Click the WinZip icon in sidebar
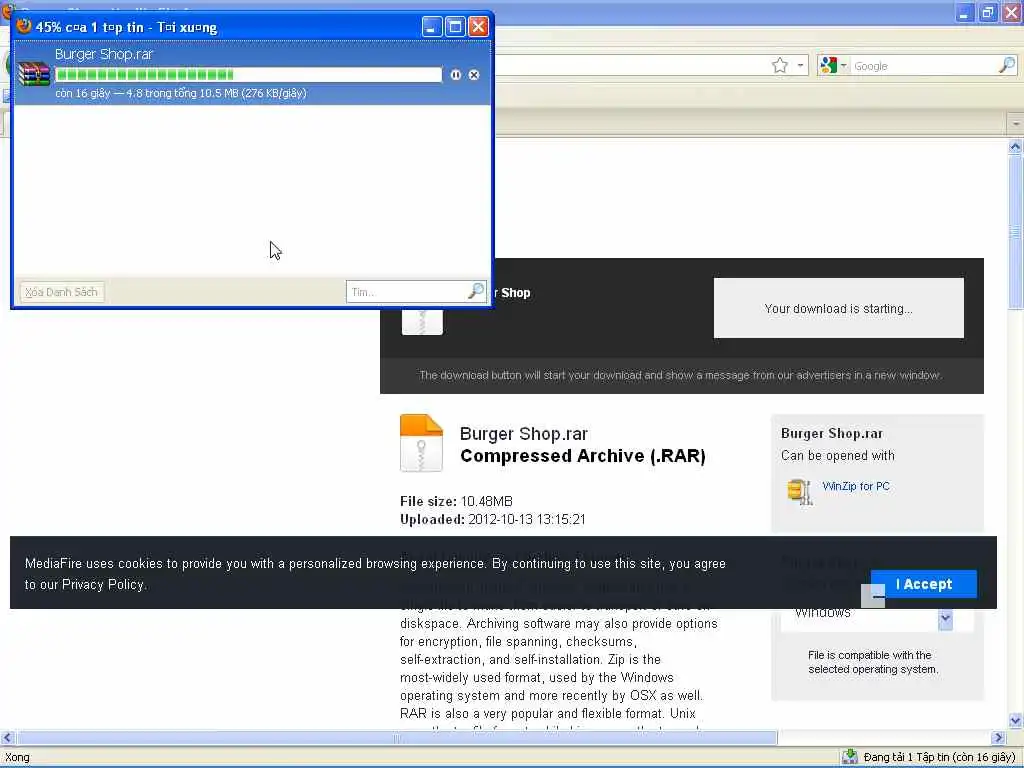1024x768 pixels. [799, 492]
